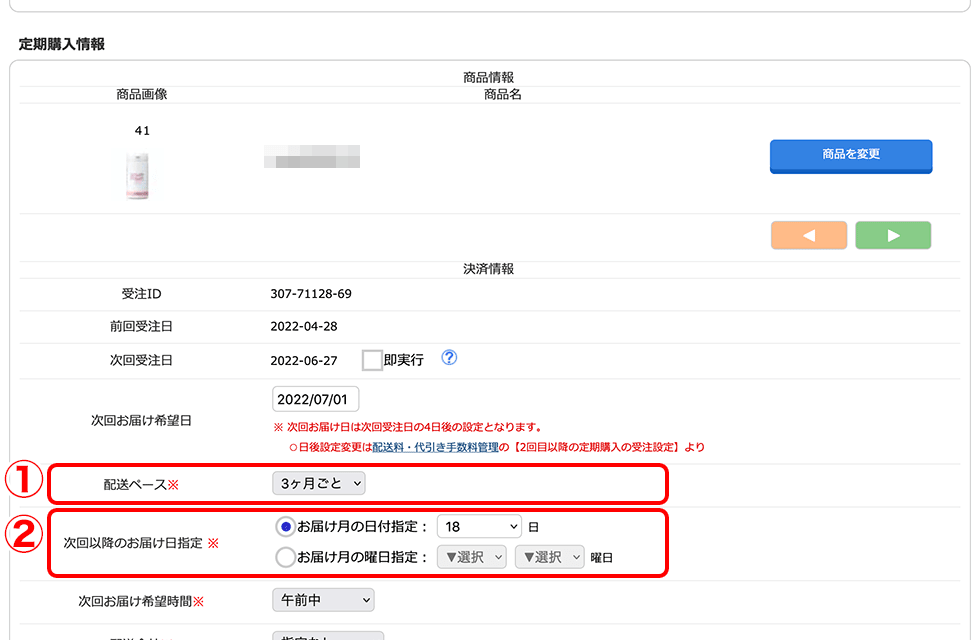This screenshot has width=980, height=640.
Task: Click the 次回お届け希望日 date field
Action: pyautogui.click(x=315, y=399)
